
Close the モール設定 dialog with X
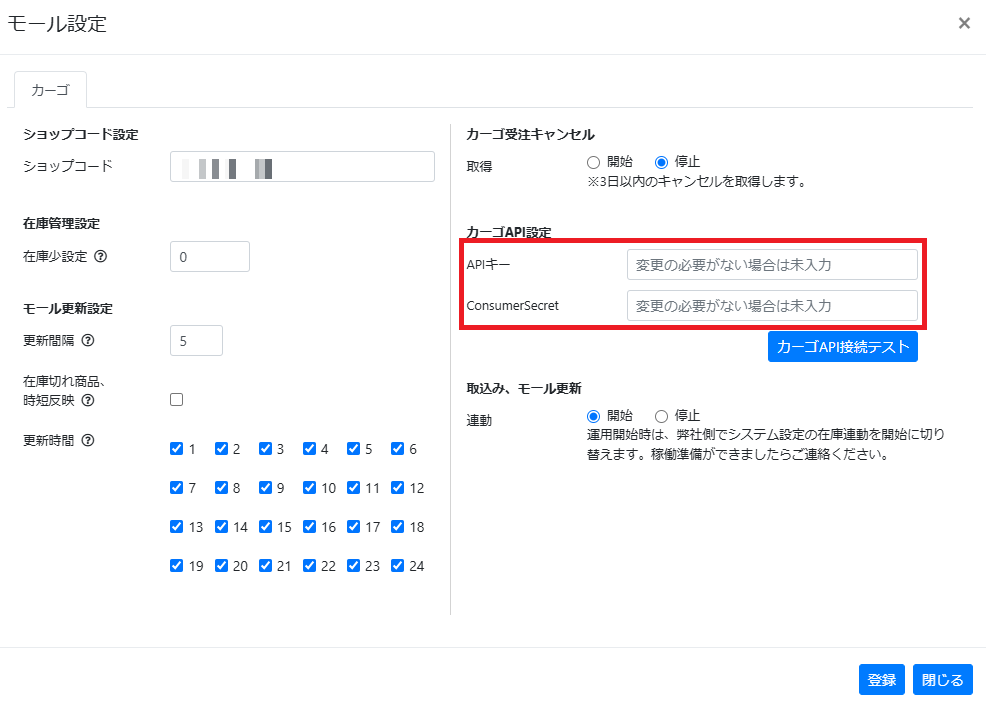pos(964,23)
